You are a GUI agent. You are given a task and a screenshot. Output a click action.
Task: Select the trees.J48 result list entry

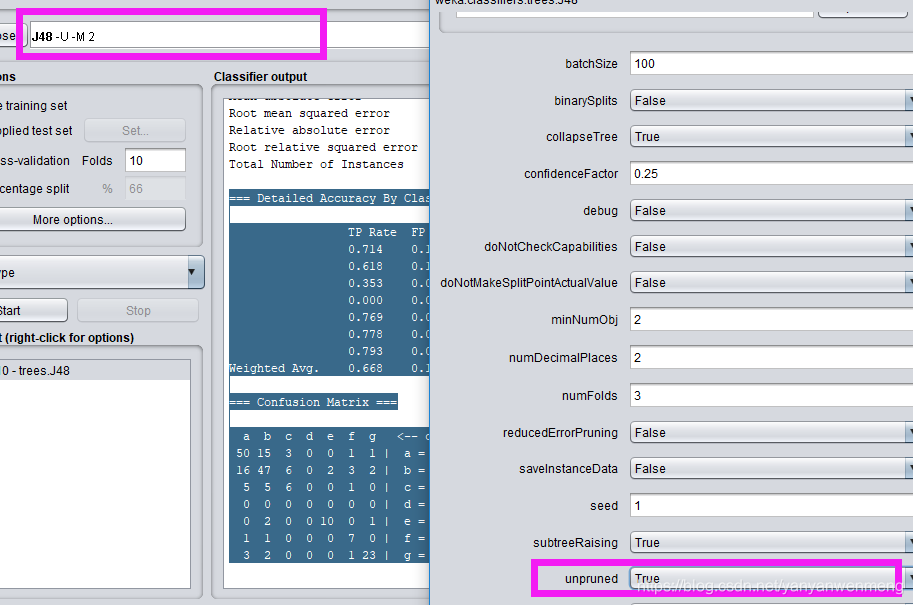pos(95,370)
